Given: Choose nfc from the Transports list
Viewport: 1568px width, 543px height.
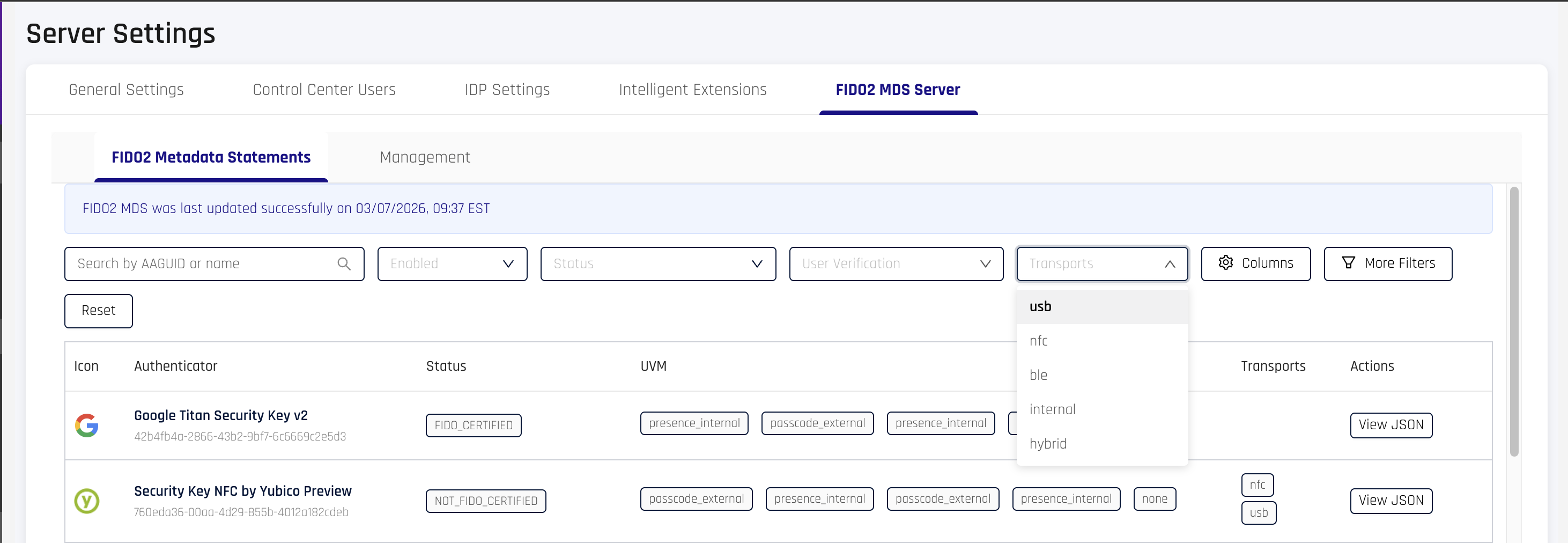Looking at the screenshot, I should (x=1038, y=341).
